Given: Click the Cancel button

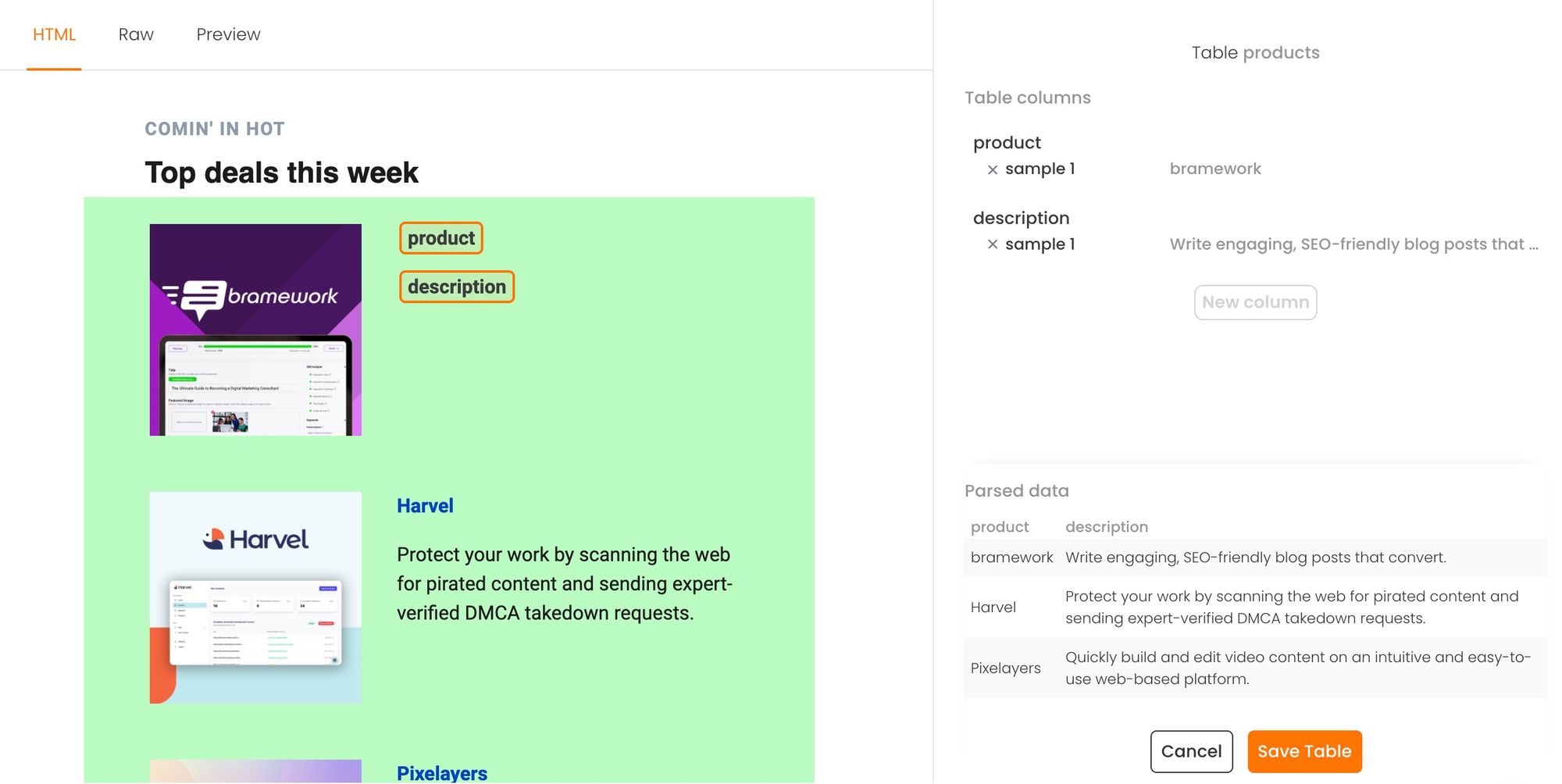Looking at the screenshot, I should [1191, 751].
